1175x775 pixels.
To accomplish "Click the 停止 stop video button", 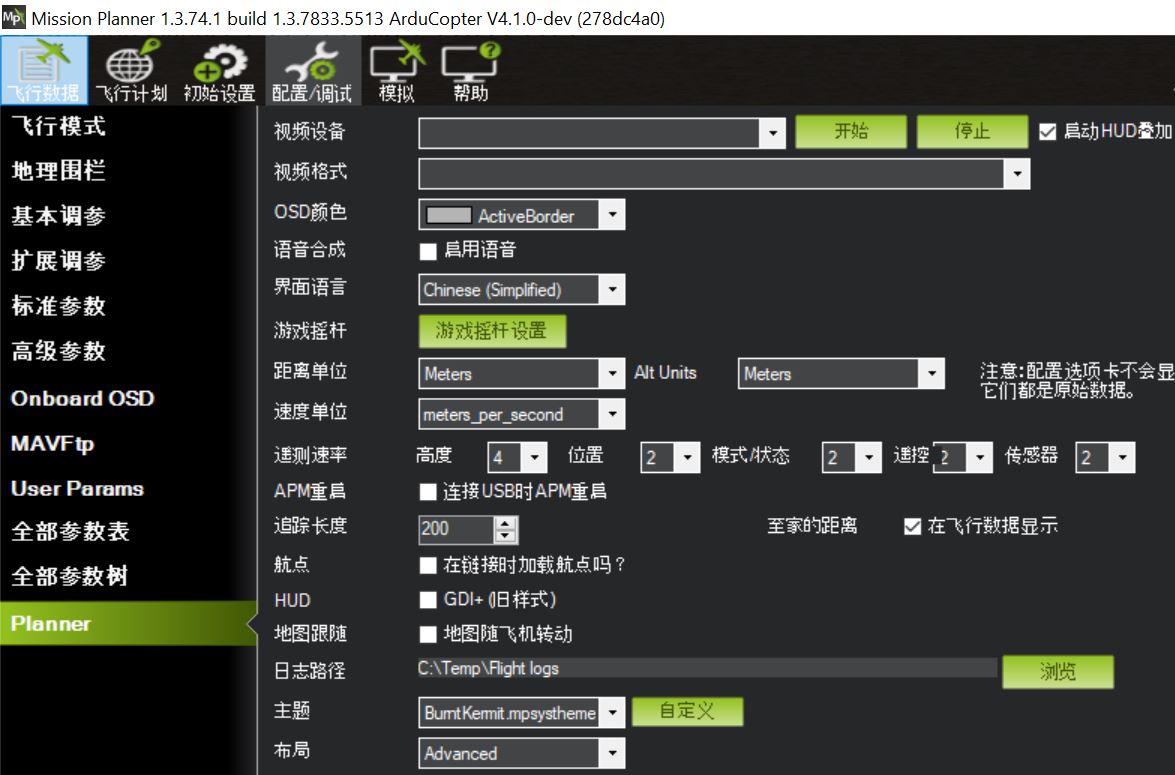I will 972,132.
